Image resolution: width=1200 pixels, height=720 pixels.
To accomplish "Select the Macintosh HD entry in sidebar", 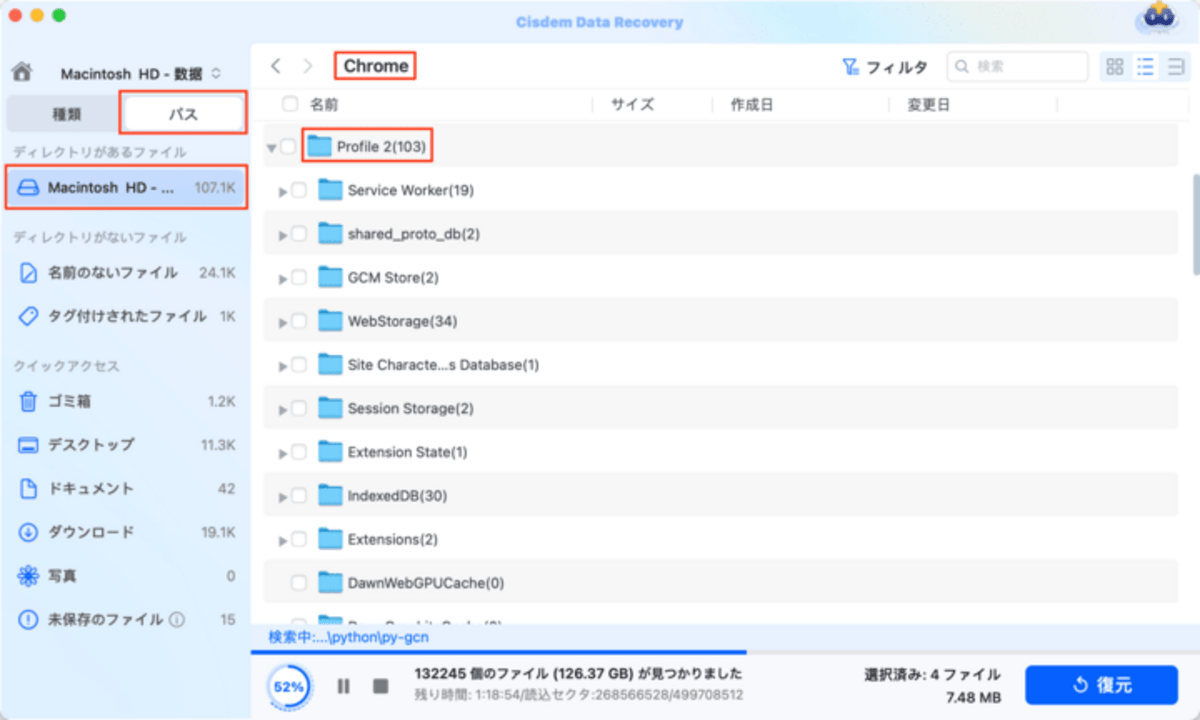I will [126, 187].
